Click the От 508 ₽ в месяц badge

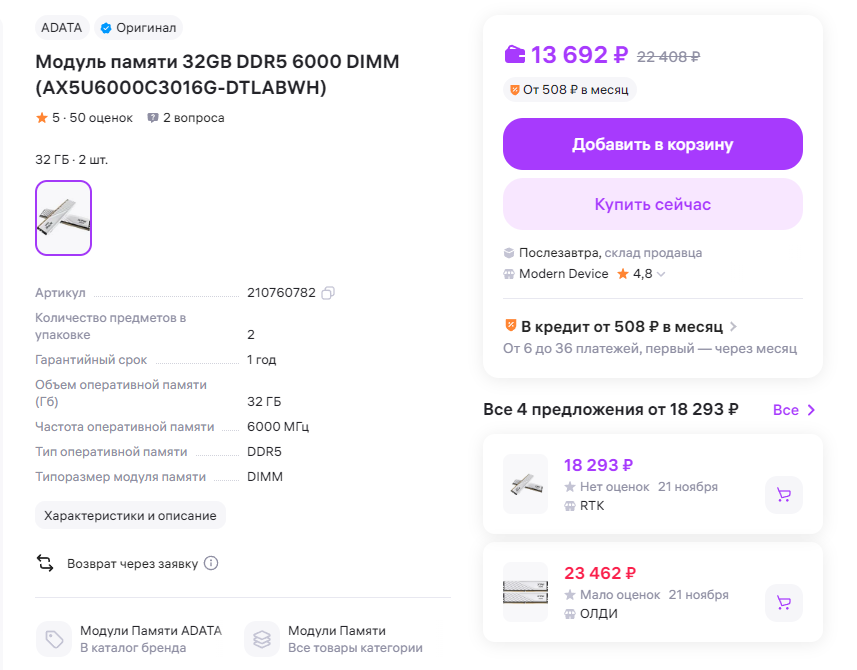(x=569, y=90)
